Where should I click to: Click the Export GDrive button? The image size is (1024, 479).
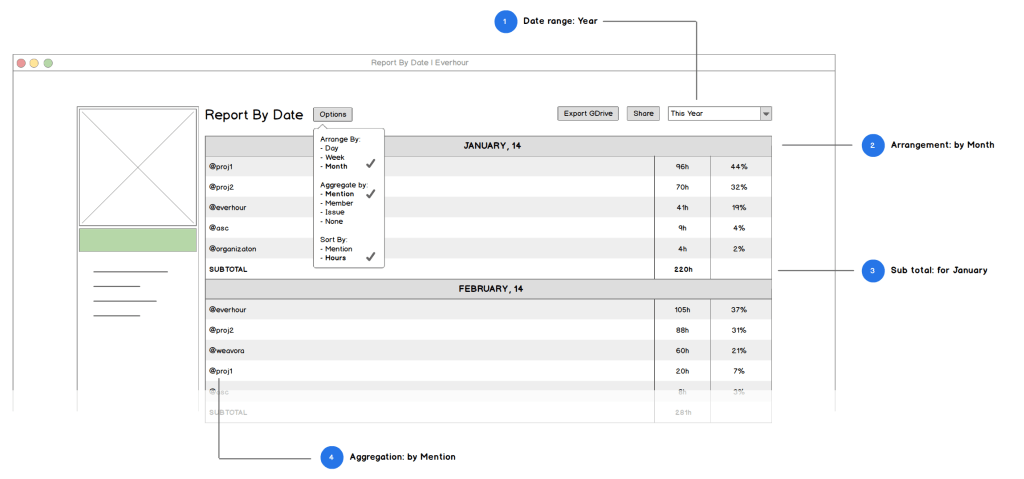(589, 114)
